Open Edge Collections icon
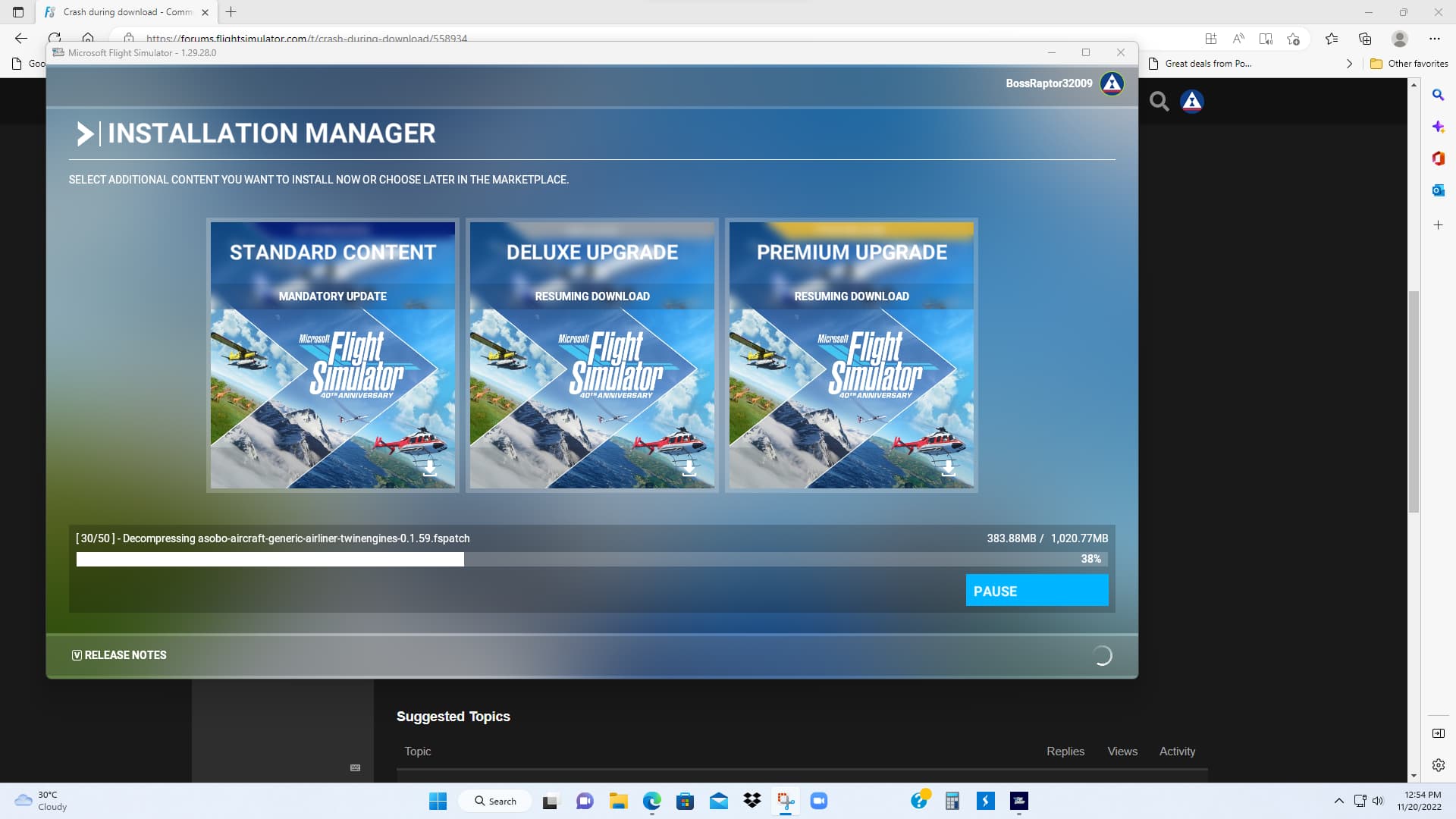The image size is (1456, 819). [1365, 39]
